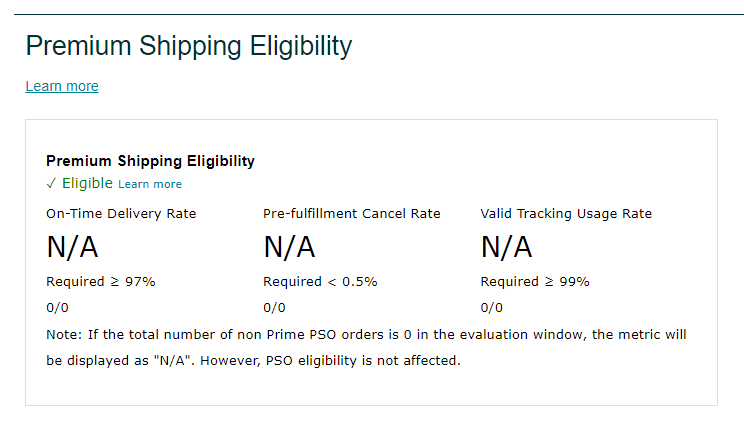
Task: Click 0/0 under On-Time Delivery Rate
Action: point(58,307)
